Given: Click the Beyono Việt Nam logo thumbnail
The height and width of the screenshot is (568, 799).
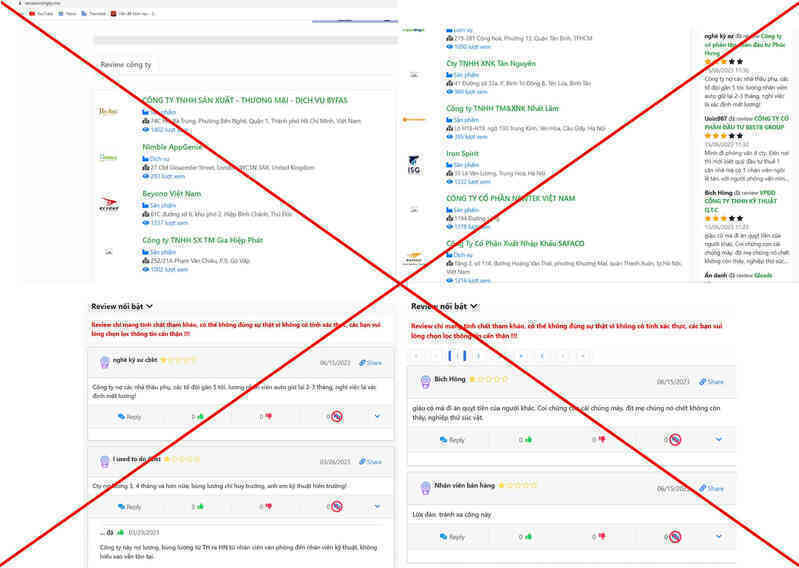Looking at the screenshot, I should coord(109,204).
